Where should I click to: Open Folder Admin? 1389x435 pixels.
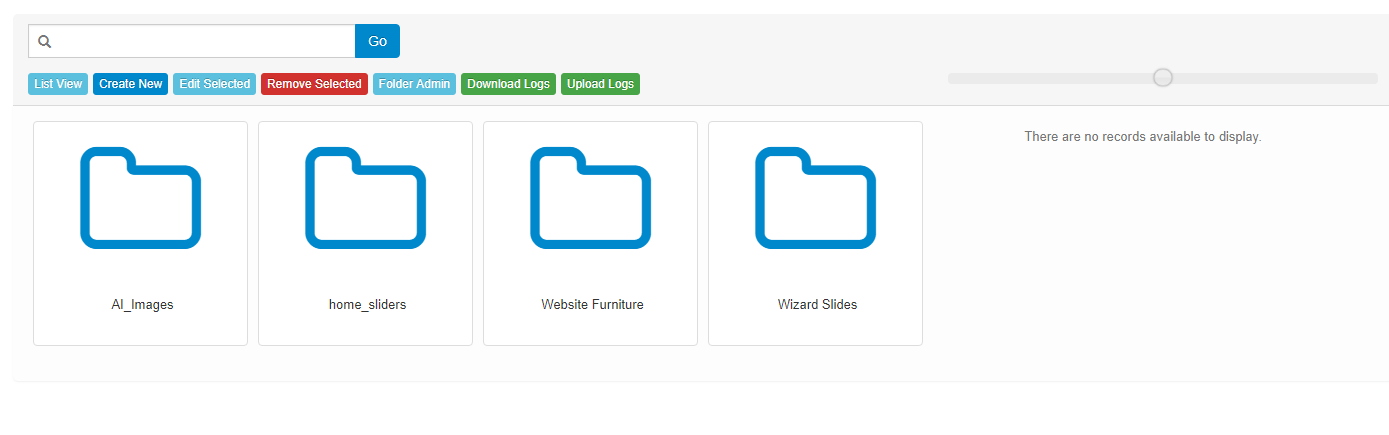pyautogui.click(x=414, y=84)
